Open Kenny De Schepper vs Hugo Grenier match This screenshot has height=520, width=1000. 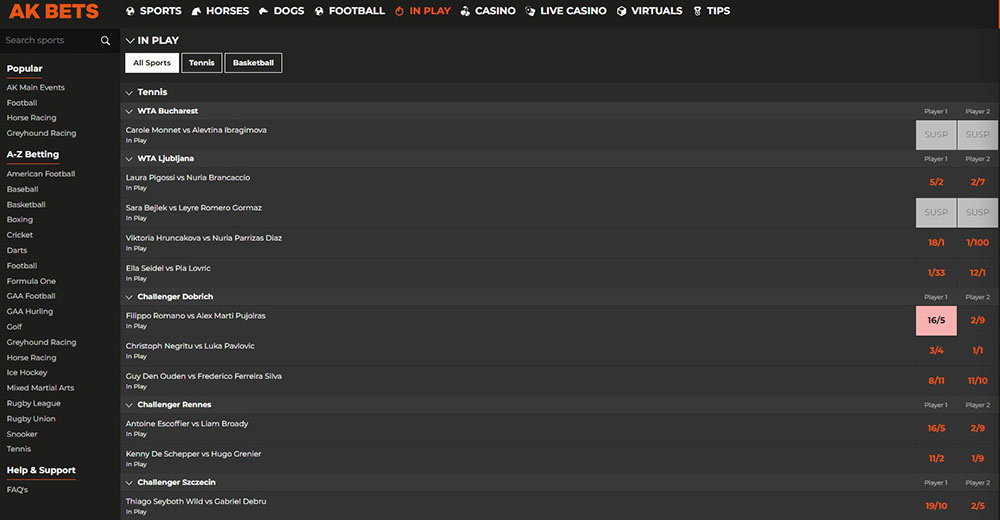coord(193,454)
